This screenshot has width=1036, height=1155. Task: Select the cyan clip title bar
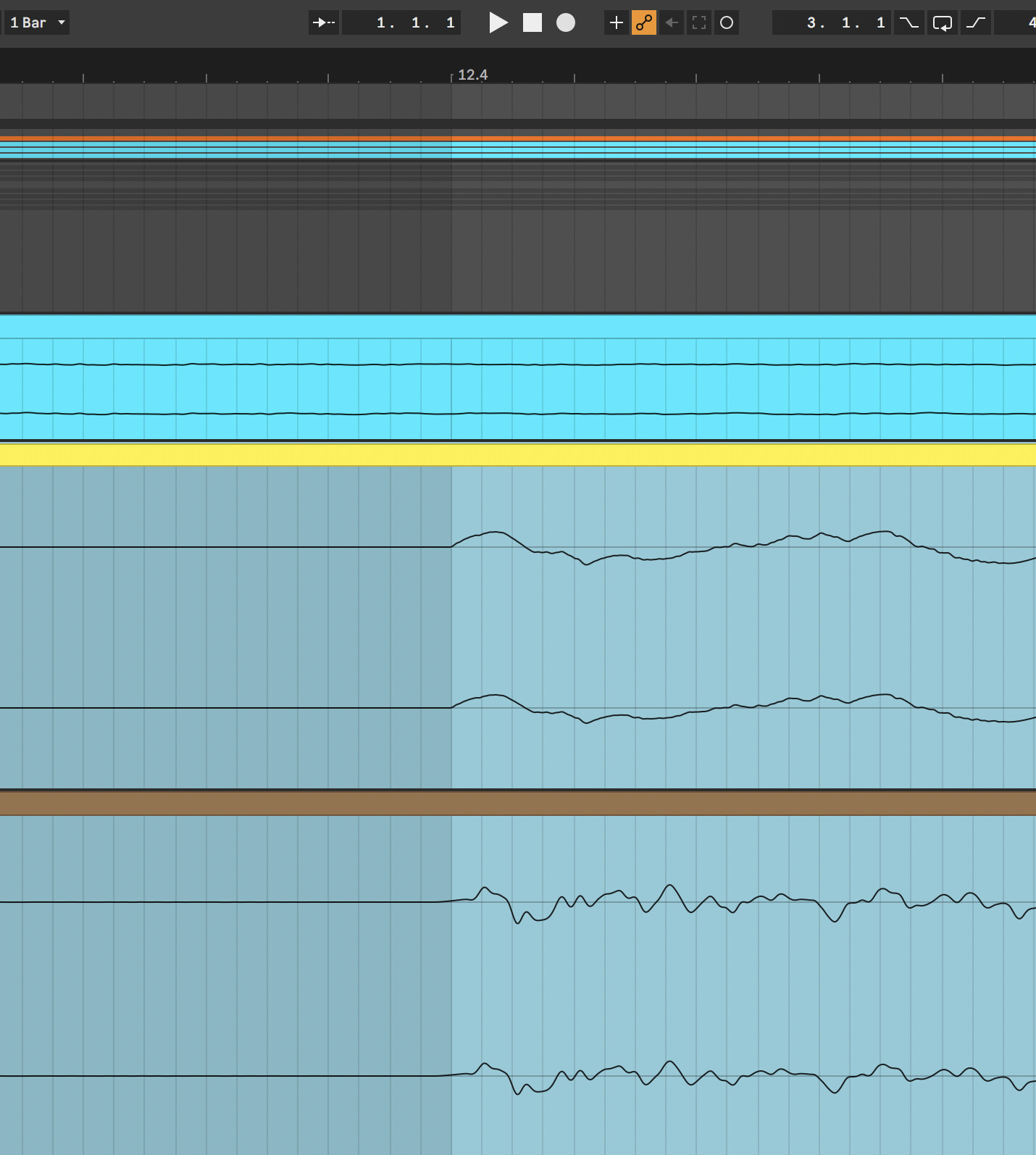coord(517,327)
